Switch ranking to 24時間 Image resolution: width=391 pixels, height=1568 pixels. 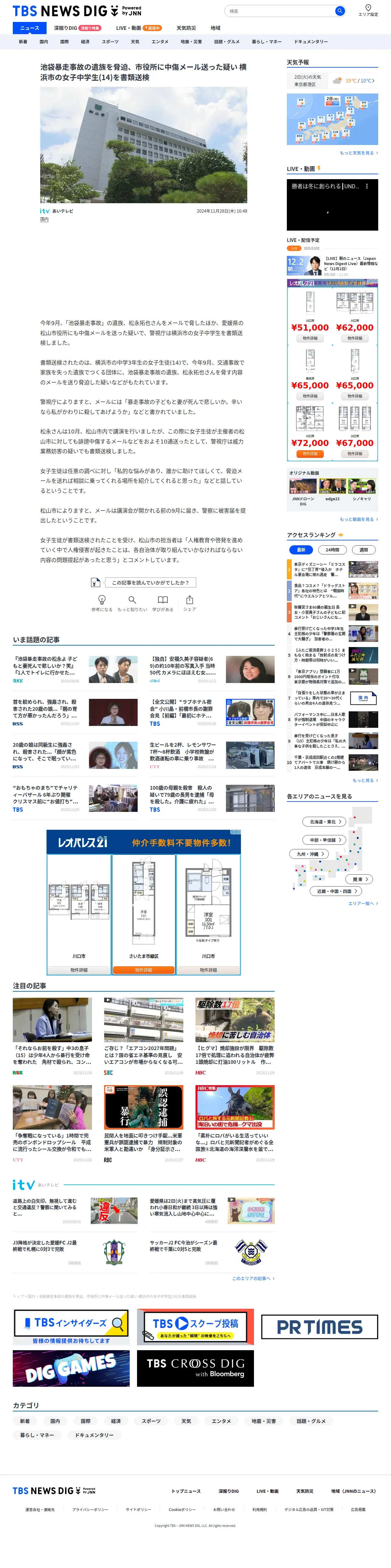point(333,550)
